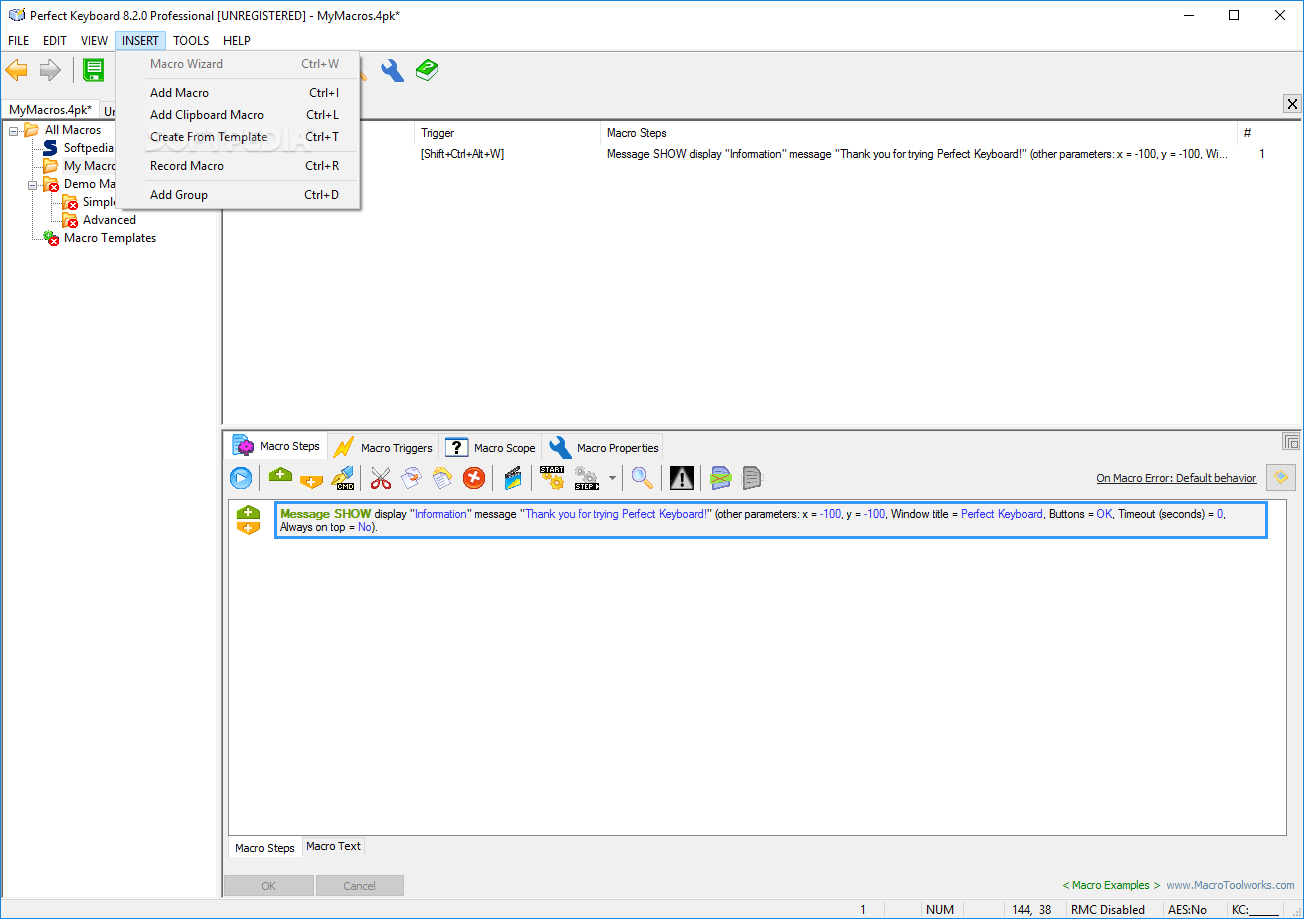Click the green Save floppy disk icon
This screenshot has height=919, width=1304.
coord(94,70)
